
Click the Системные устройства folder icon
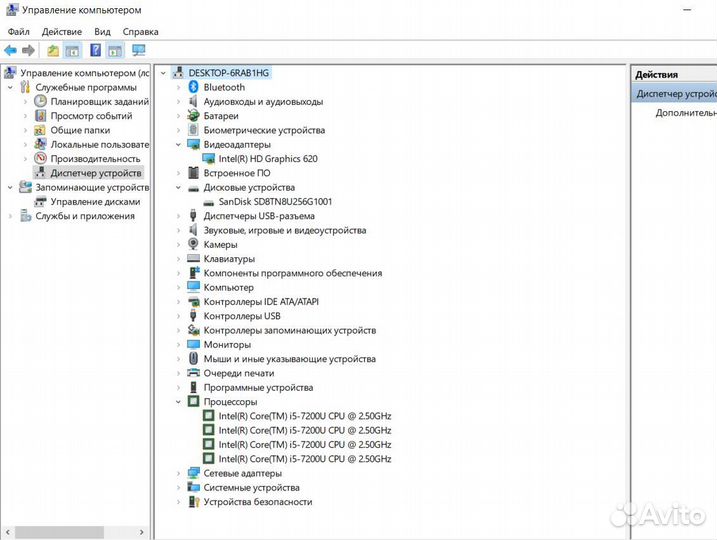193,487
